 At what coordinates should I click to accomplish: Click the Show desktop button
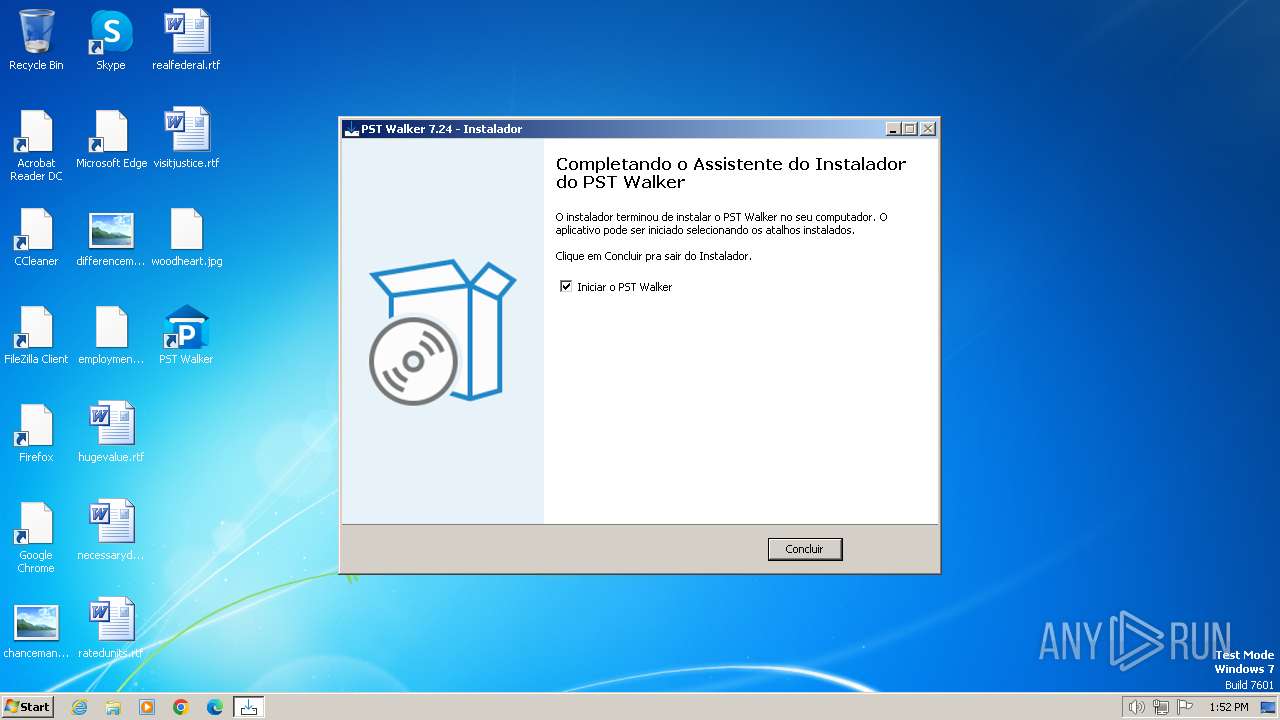(x=1269, y=707)
